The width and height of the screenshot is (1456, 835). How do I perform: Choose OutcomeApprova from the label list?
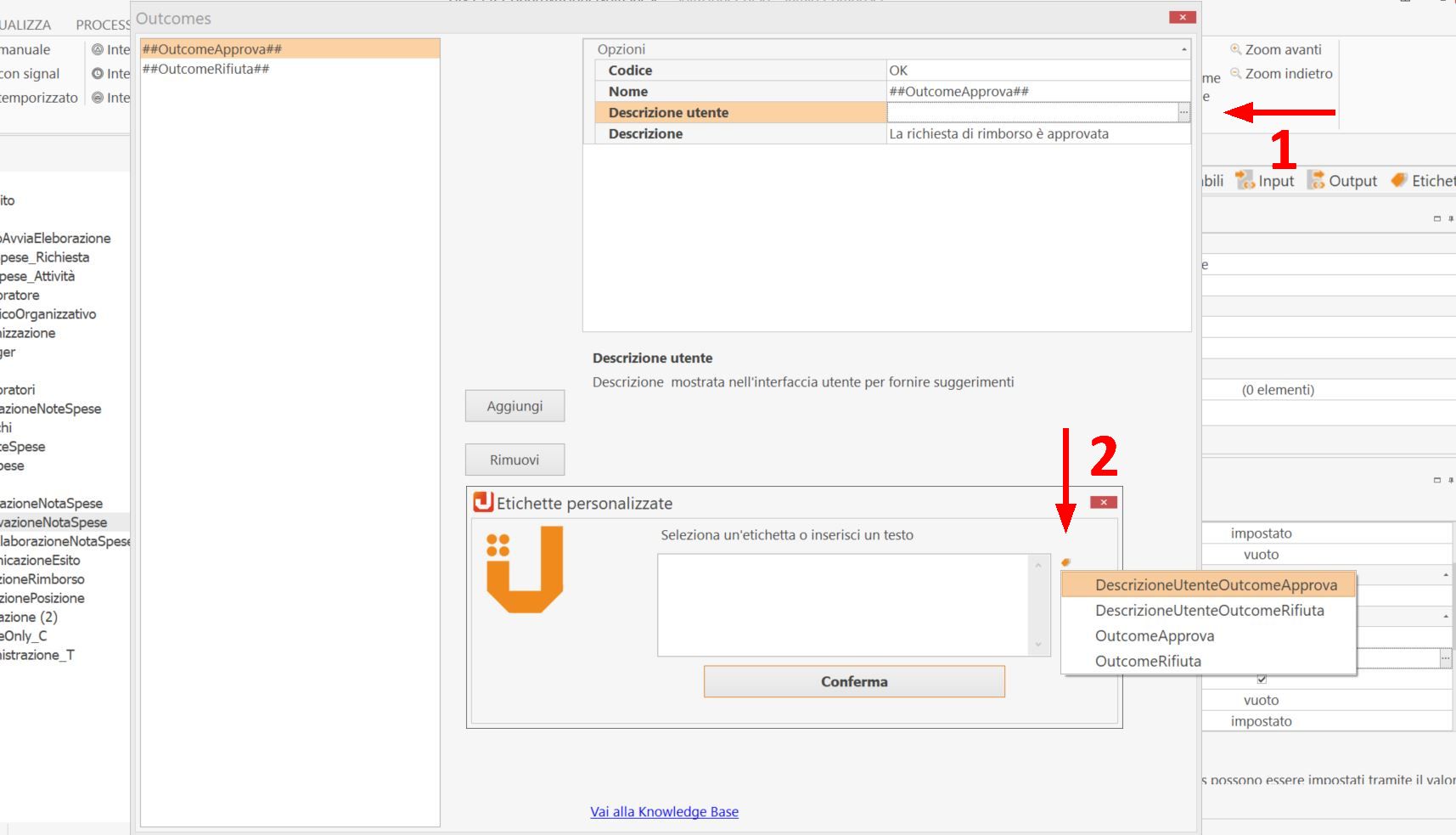point(1208,635)
